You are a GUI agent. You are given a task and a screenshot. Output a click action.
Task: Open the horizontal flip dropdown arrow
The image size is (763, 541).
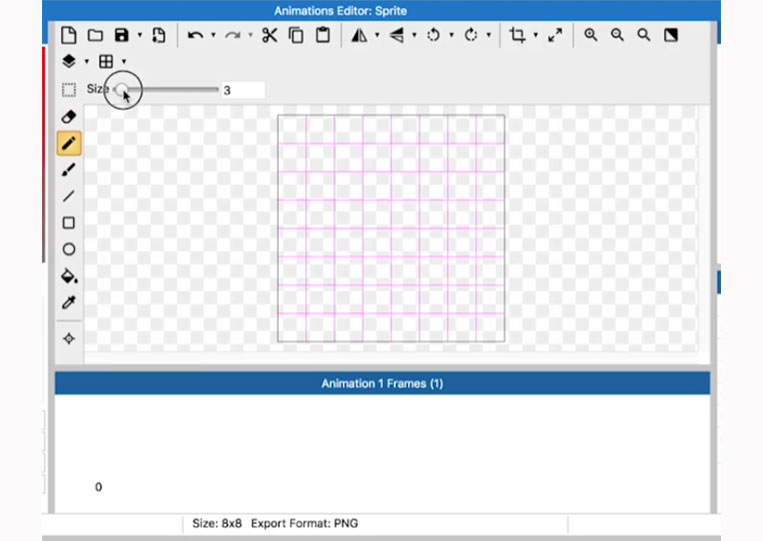(377, 35)
